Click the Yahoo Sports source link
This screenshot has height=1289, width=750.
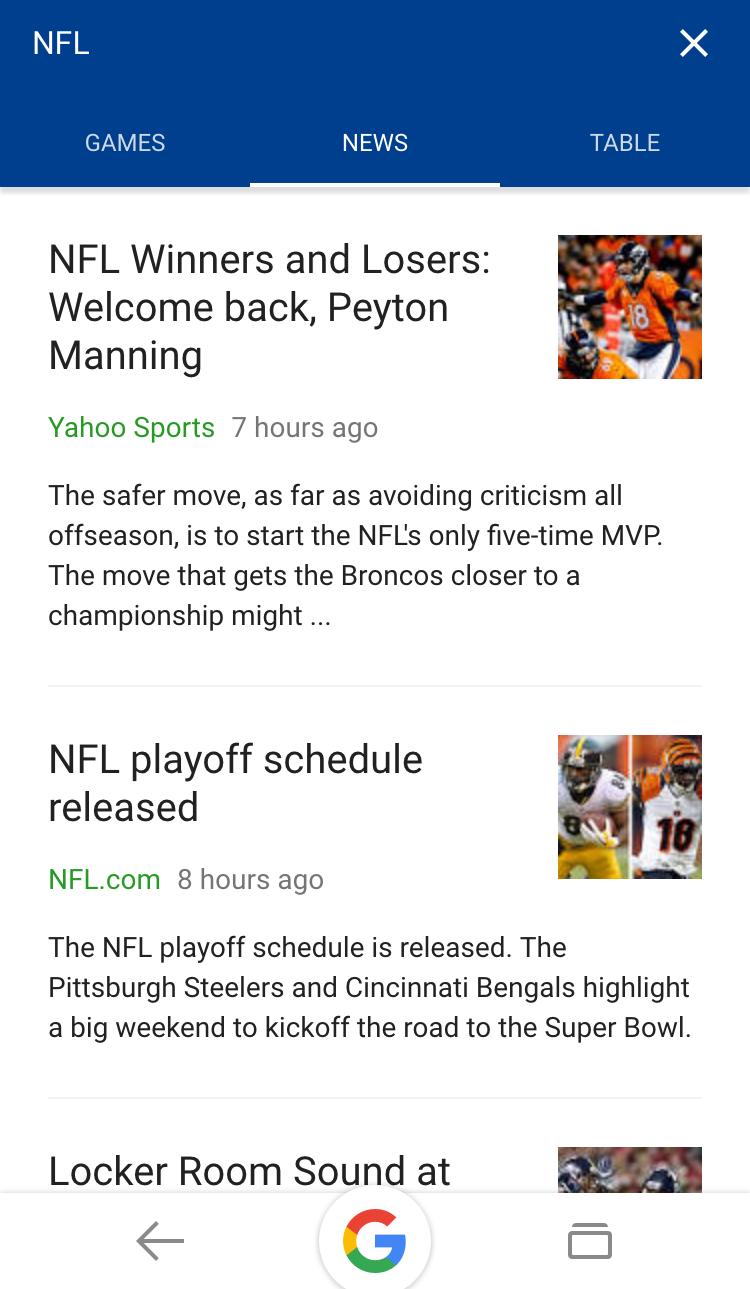pos(131,428)
